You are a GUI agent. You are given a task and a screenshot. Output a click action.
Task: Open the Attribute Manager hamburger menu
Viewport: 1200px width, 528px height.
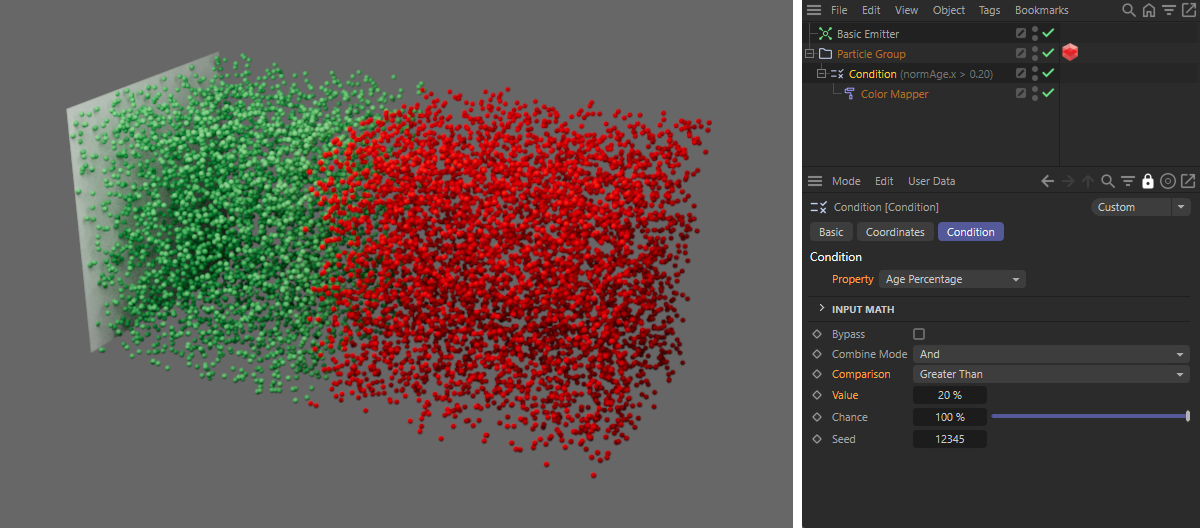pos(815,181)
